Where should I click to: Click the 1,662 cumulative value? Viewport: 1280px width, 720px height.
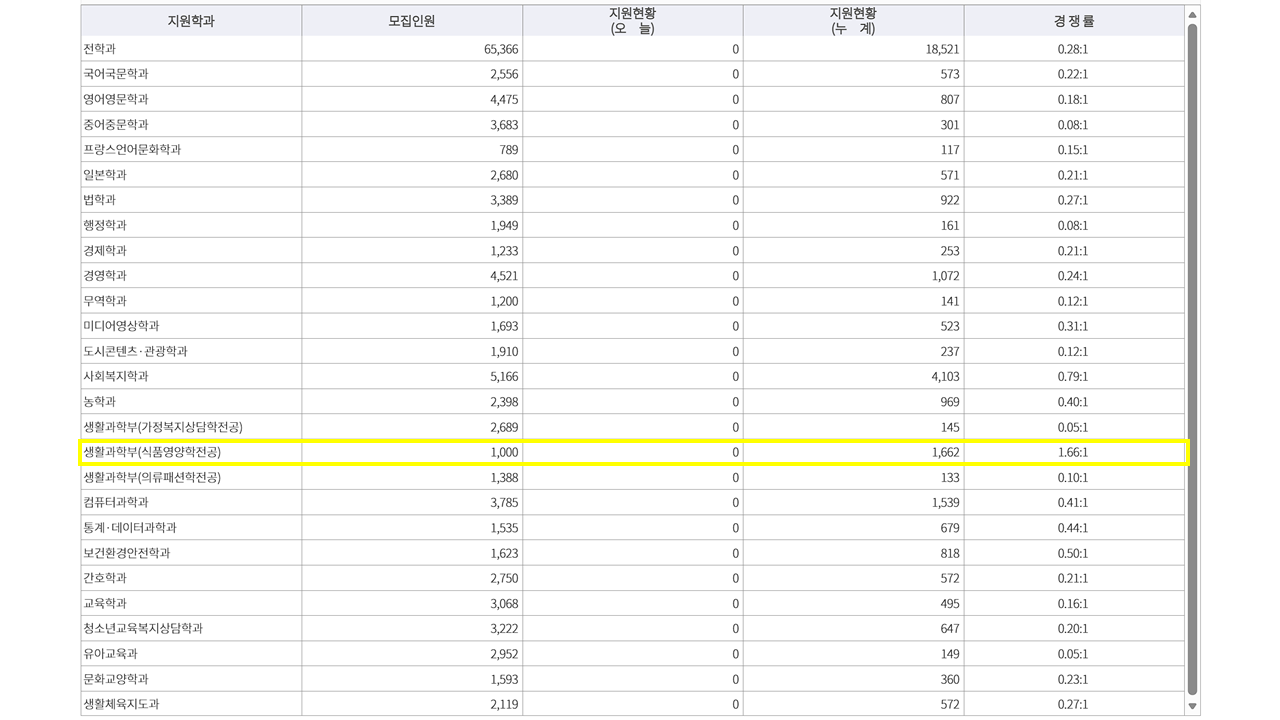[x=946, y=453]
